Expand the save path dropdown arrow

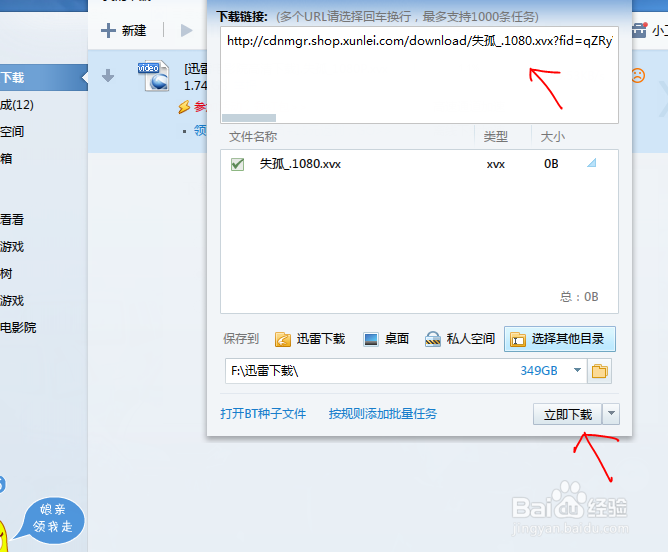coord(577,370)
